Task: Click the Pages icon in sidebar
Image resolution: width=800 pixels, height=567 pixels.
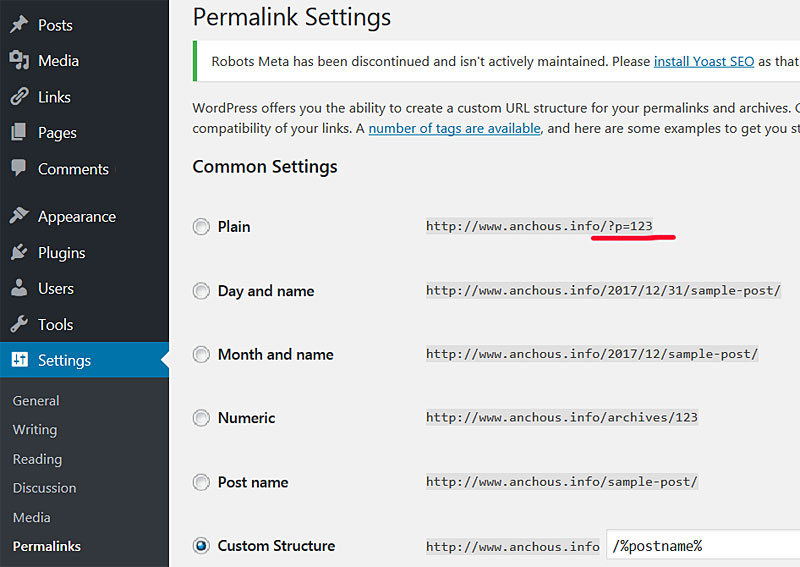Action: pyautogui.click(x=19, y=133)
